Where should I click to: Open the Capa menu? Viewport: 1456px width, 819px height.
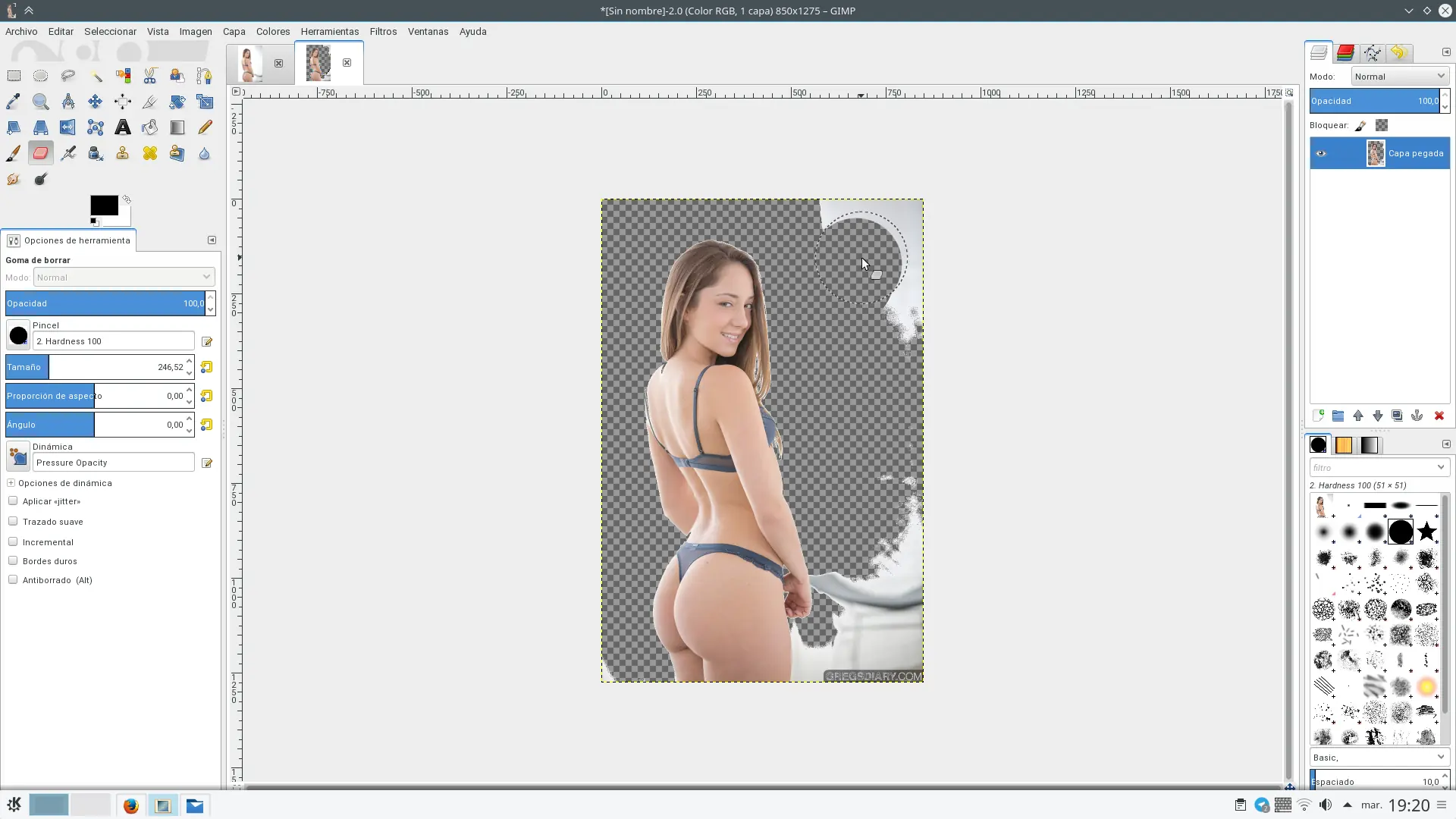click(x=234, y=31)
